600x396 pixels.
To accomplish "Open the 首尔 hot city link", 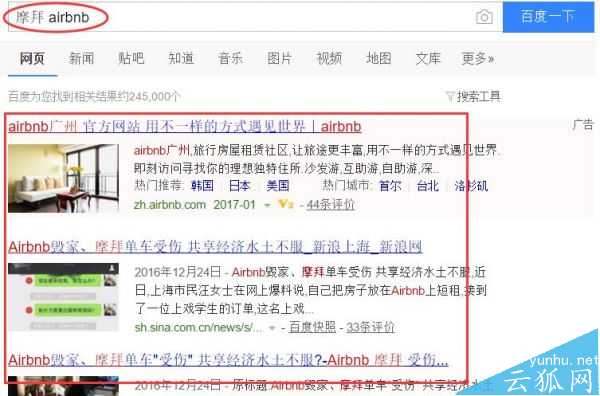I will (x=390, y=186).
